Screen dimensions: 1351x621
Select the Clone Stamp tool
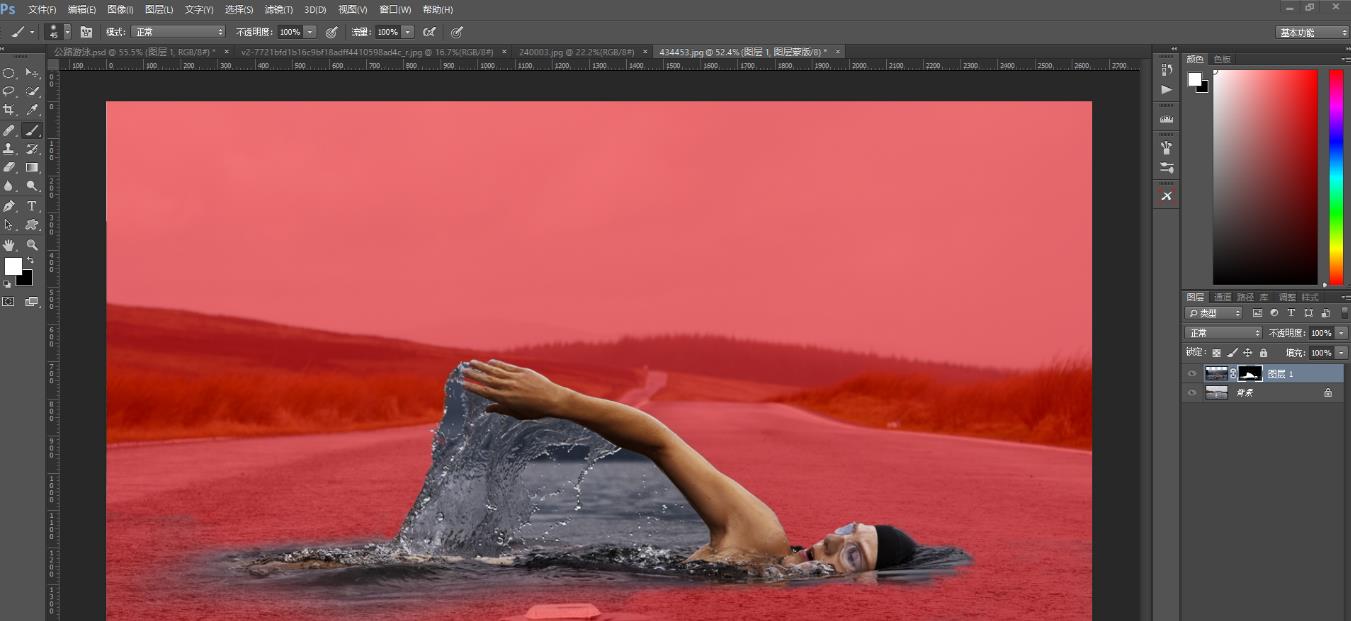click(x=9, y=149)
